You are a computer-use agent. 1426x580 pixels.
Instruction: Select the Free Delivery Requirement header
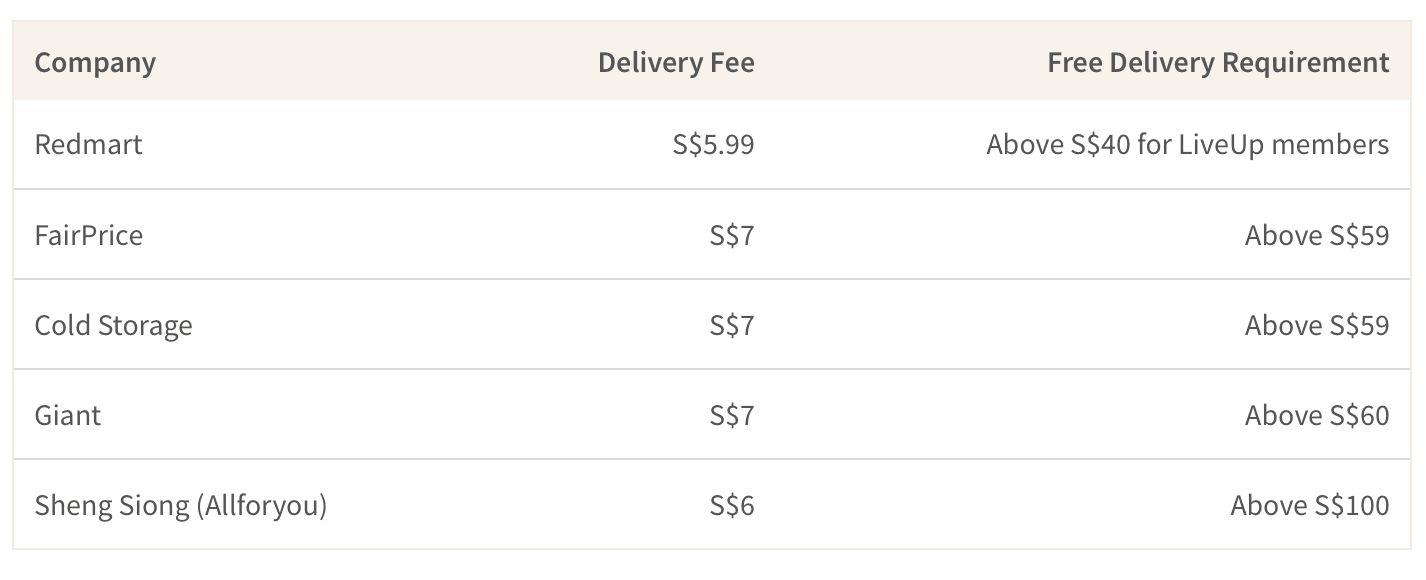coord(1218,63)
